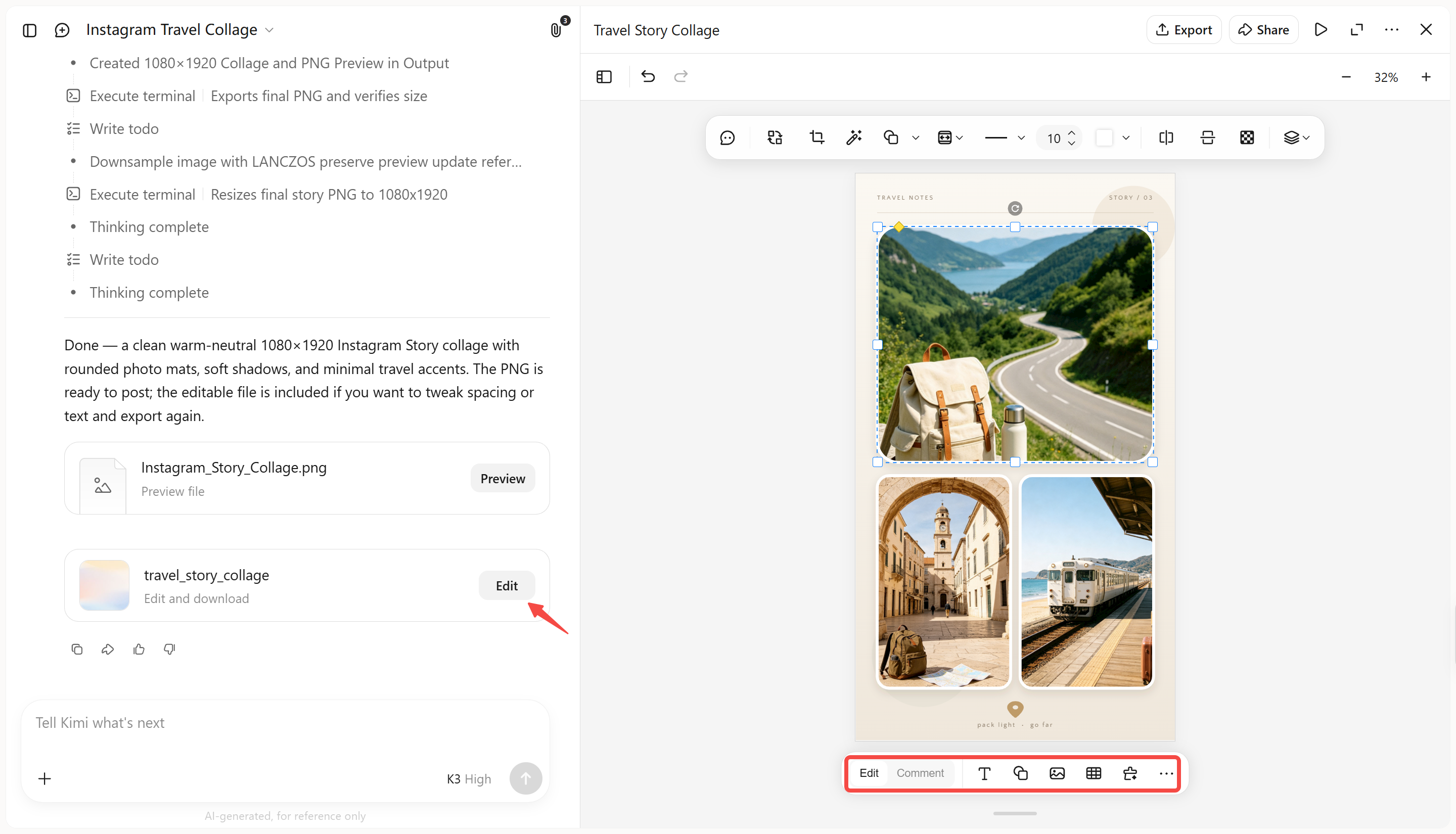Screen dimensions: 1456x834
Task: Click the Tell Kimi what's next input
Action: click(x=285, y=723)
